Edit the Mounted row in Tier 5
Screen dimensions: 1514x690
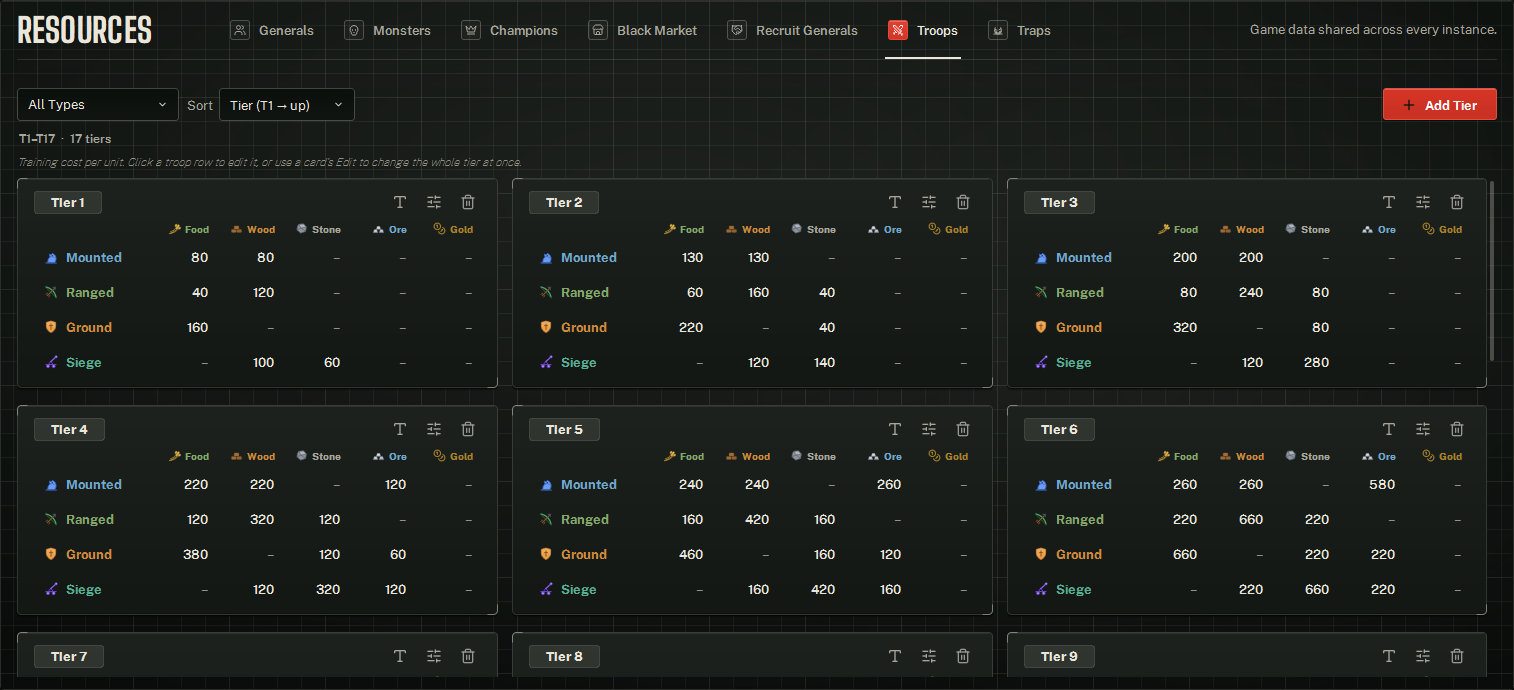tap(752, 485)
